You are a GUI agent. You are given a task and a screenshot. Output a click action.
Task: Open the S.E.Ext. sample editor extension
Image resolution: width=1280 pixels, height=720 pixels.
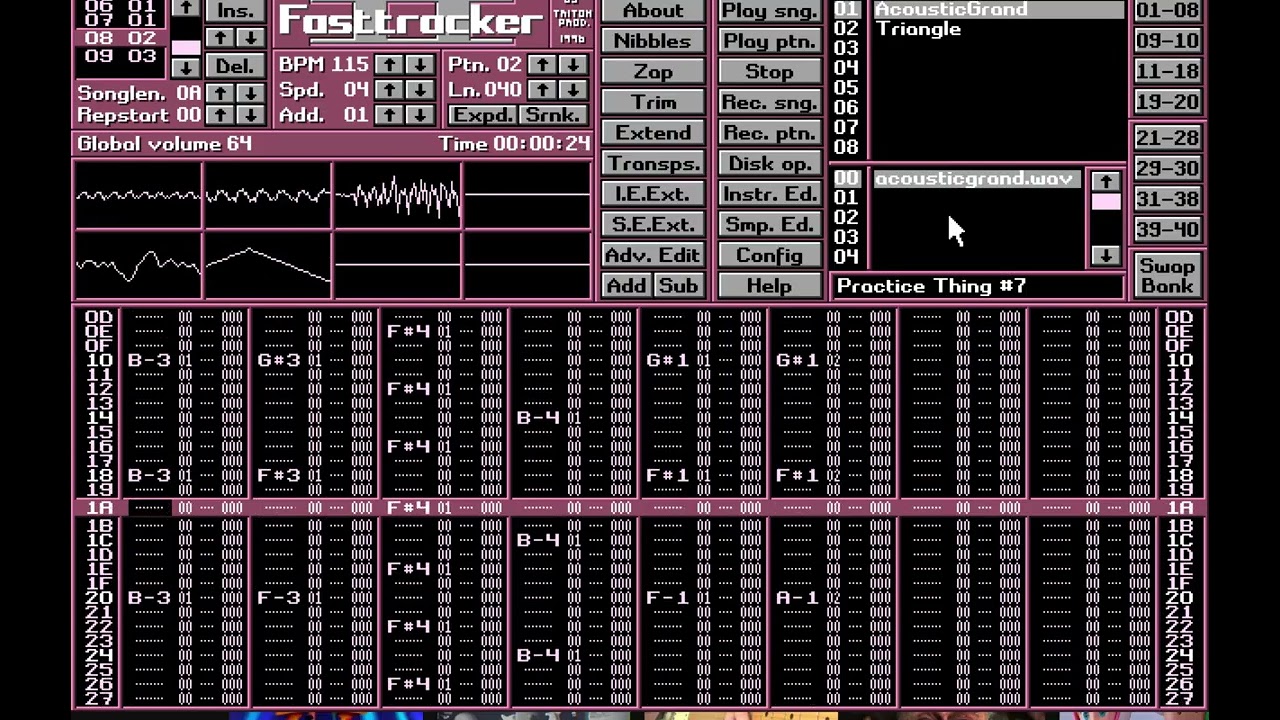coord(653,224)
